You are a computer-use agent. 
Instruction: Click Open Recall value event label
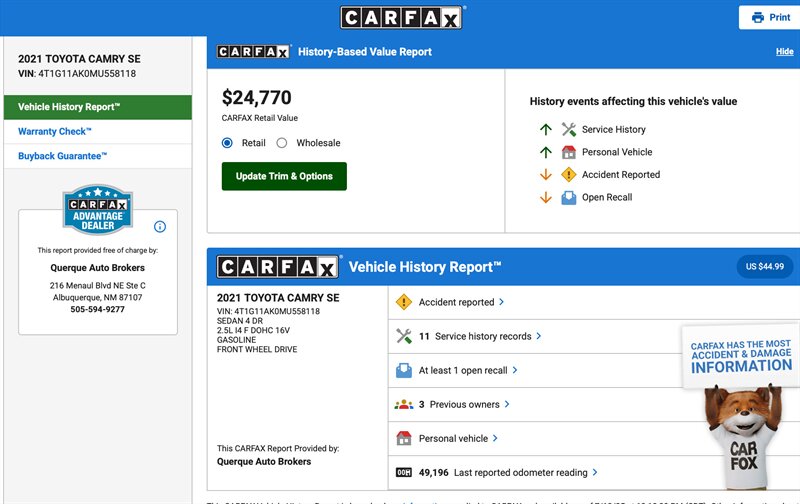point(607,197)
